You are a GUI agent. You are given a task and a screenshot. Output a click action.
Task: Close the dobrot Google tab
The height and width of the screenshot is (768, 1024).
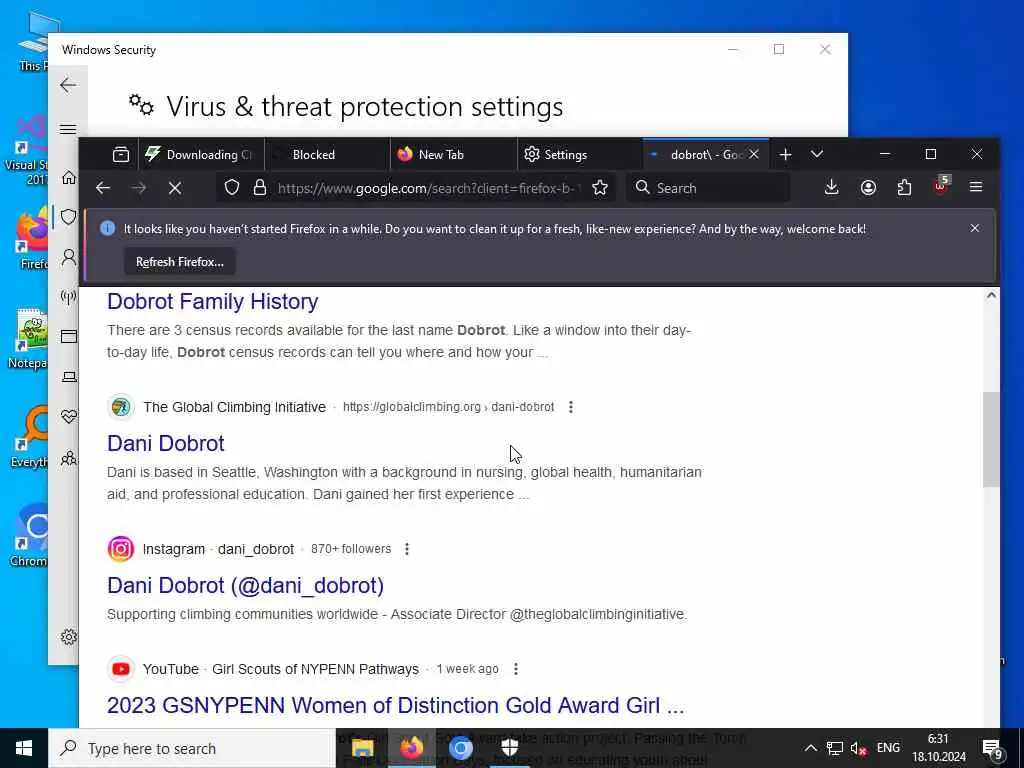[754, 155]
